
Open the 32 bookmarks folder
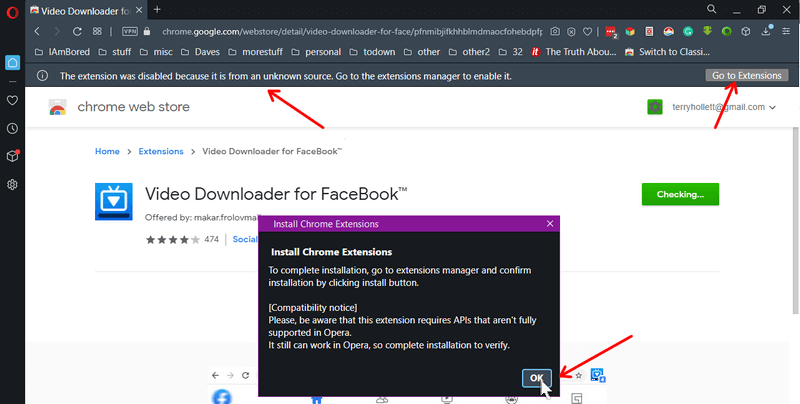[510, 52]
